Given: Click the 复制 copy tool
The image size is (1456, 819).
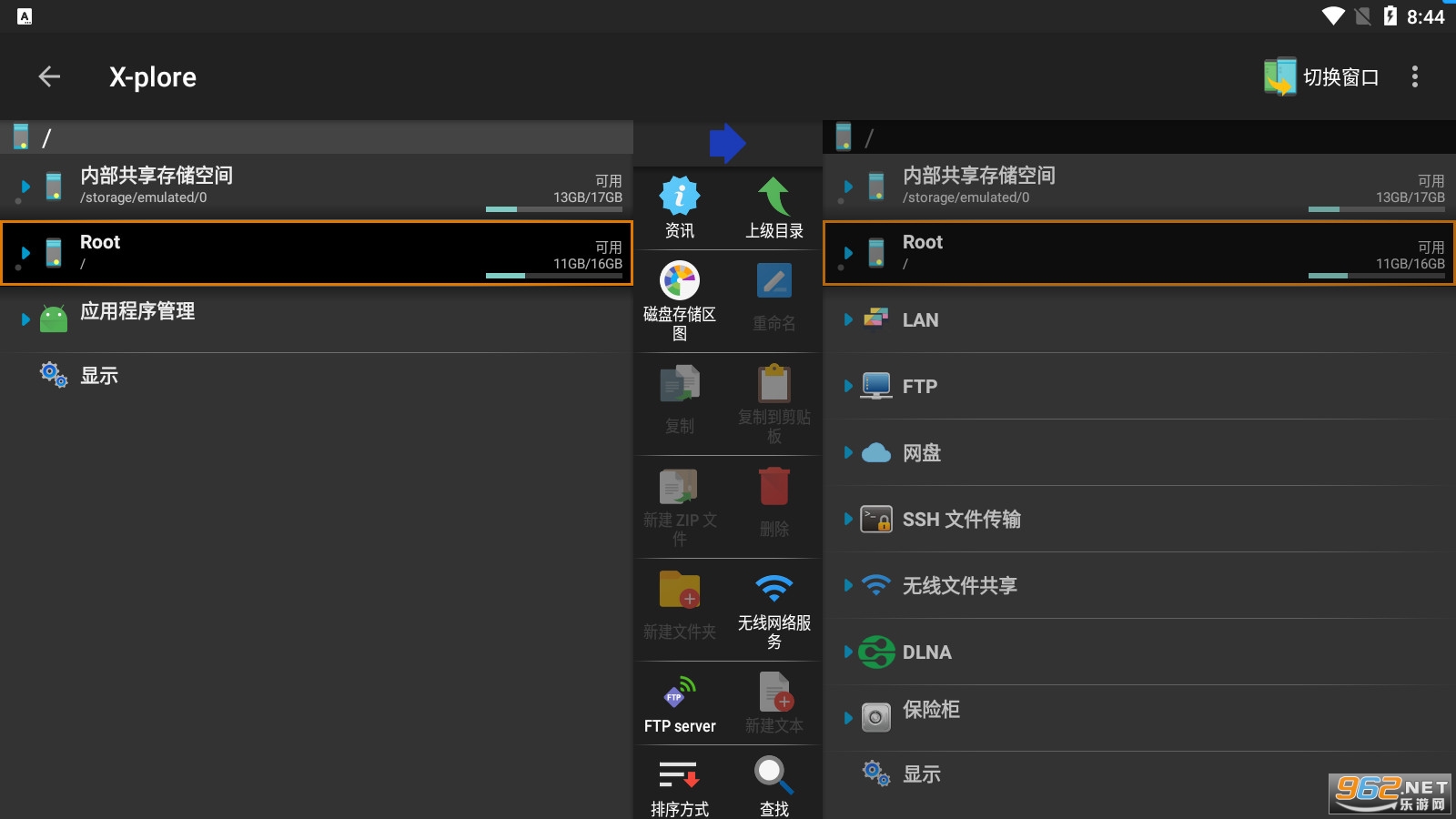Looking at the screenshot, I should click(x=680, y=399).
